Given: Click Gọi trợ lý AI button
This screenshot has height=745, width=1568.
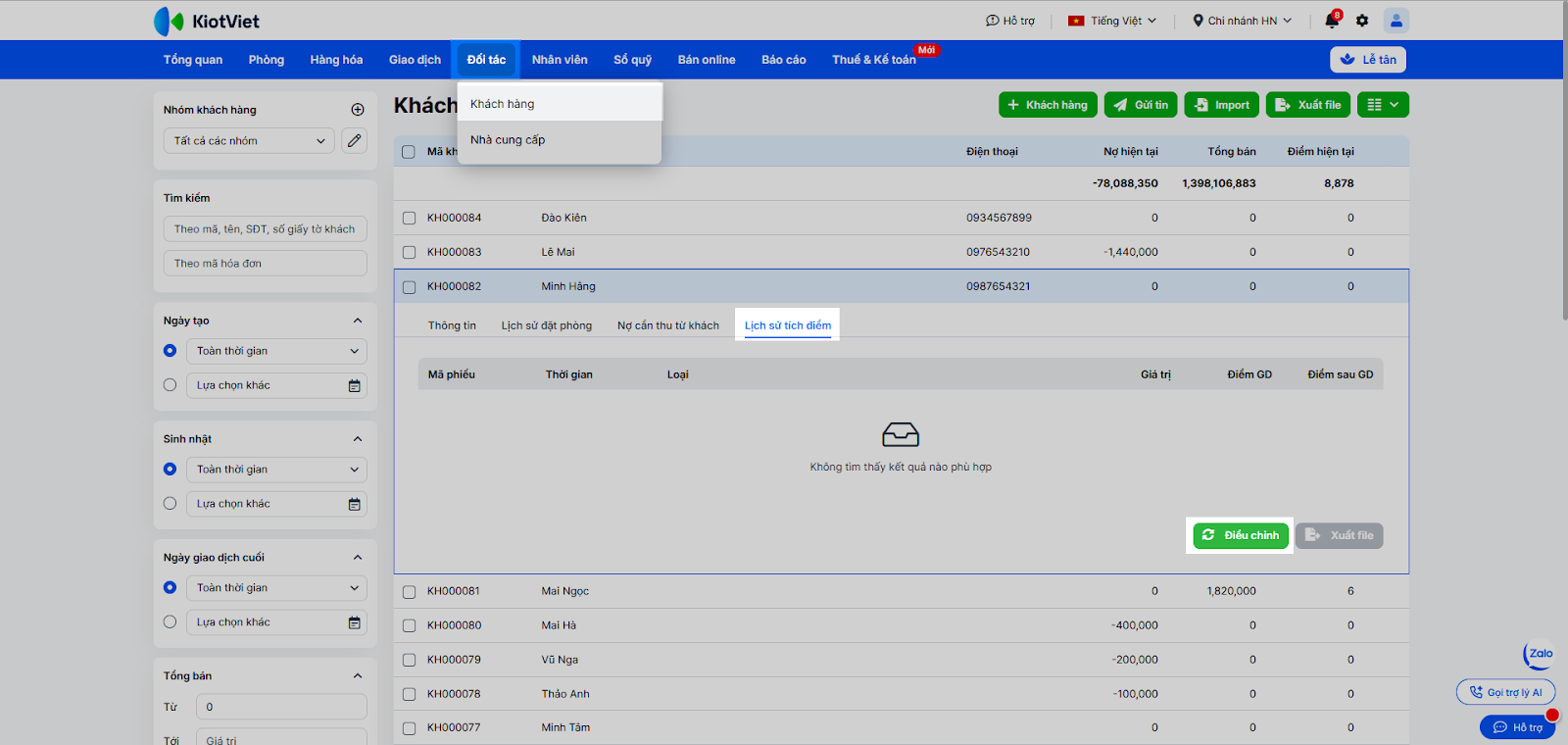Looking at the screenshot, I should (x=1505, y=692).
